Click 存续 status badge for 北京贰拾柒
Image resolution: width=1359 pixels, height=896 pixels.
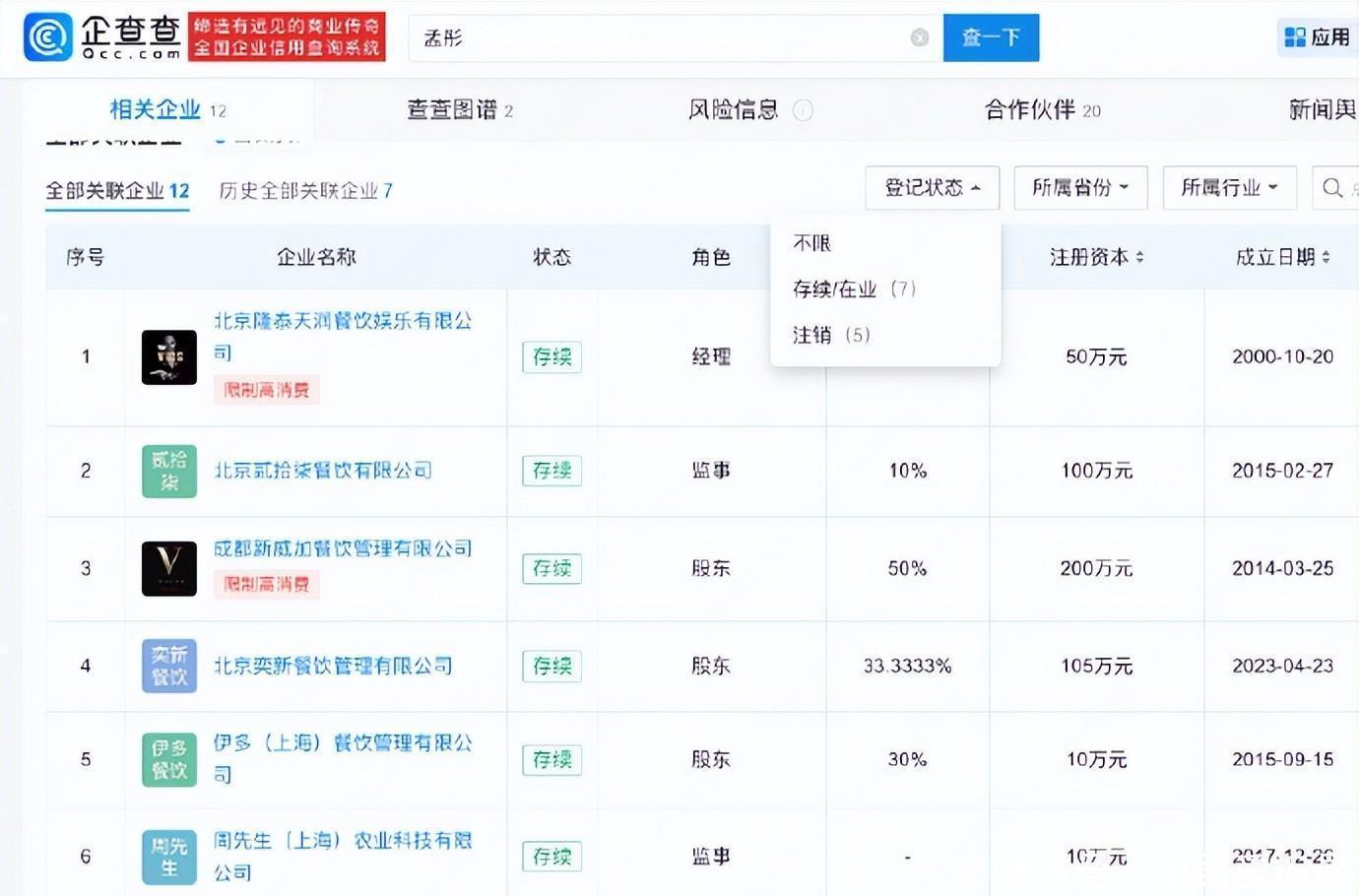551,471
